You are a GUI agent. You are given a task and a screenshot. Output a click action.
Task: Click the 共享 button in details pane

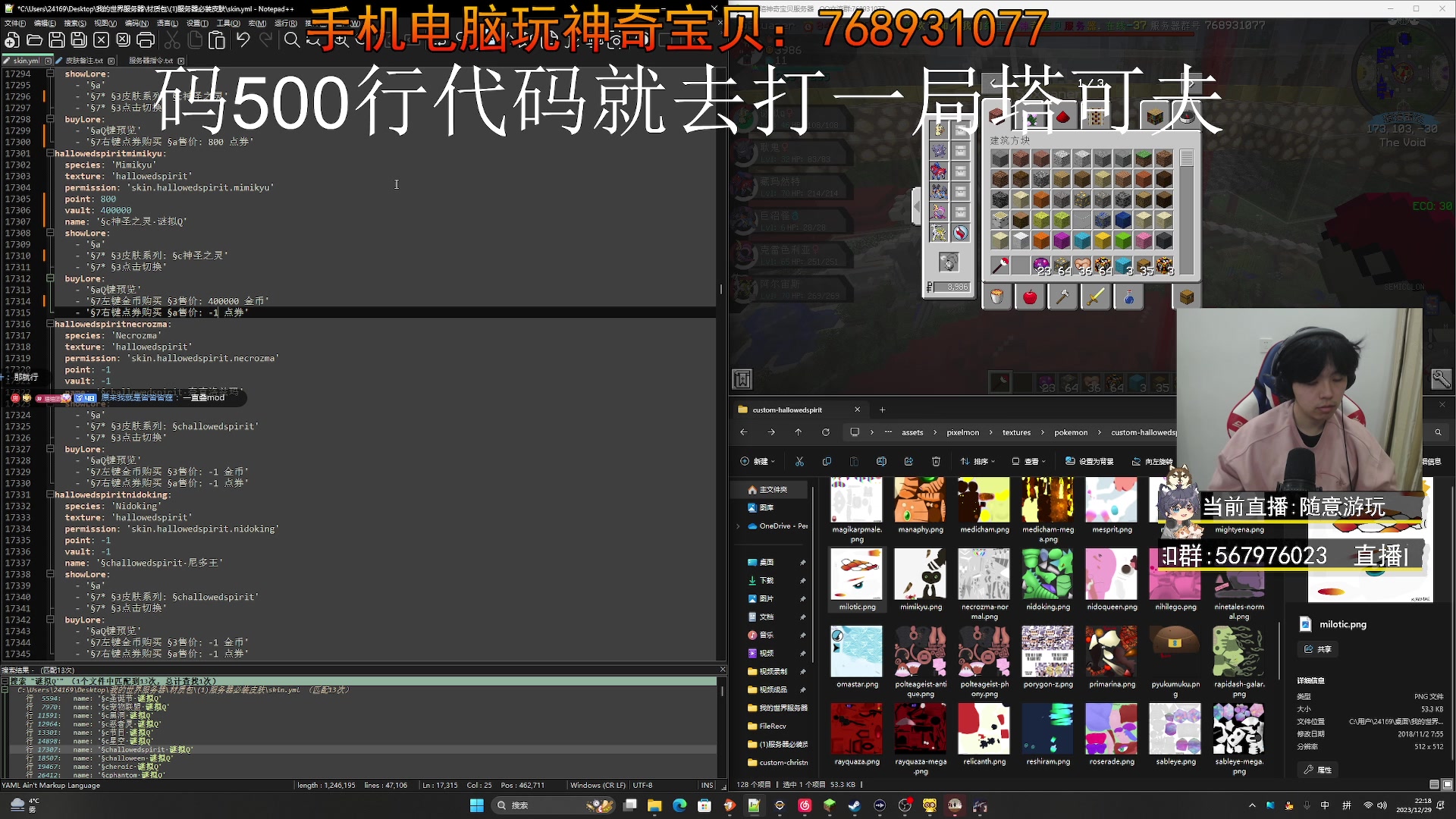point(1318,649)
